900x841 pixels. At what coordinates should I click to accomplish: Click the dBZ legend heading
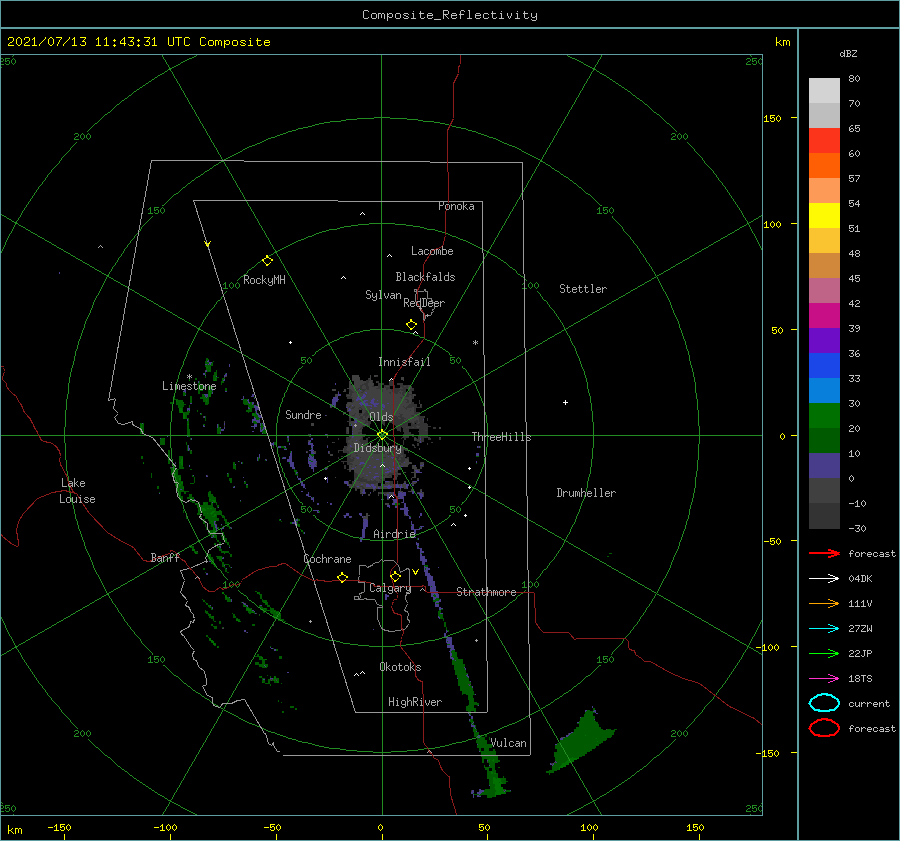click(x=848, y=53)
